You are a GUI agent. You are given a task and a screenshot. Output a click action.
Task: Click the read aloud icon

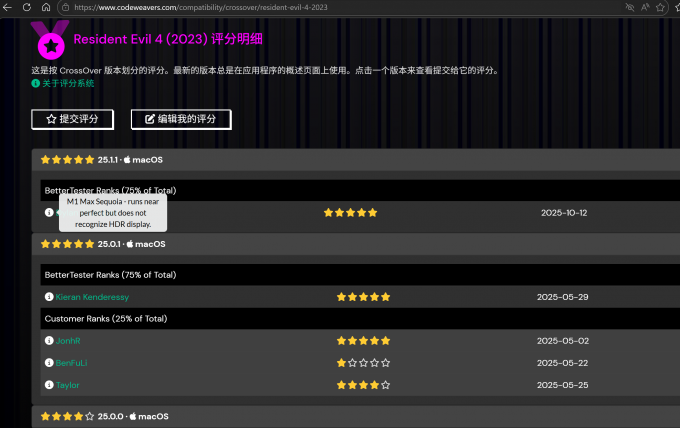tap(645, 7)
